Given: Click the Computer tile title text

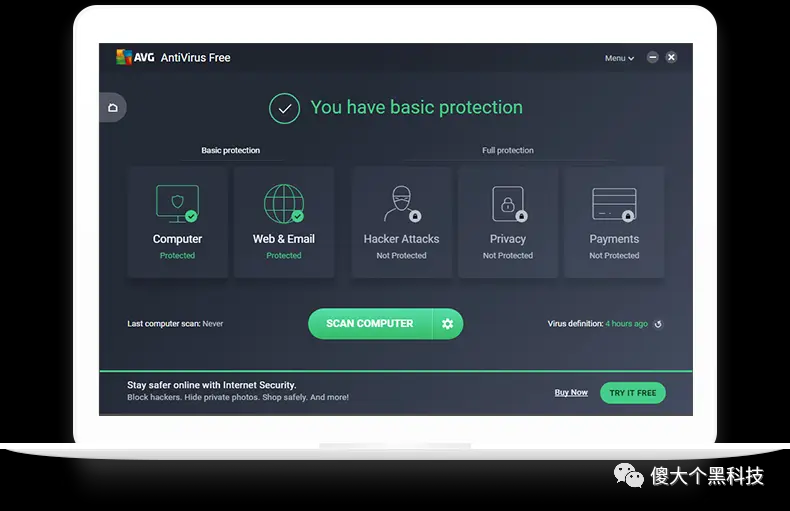Looking at the screenshot, I should click(x=177, y=239).
